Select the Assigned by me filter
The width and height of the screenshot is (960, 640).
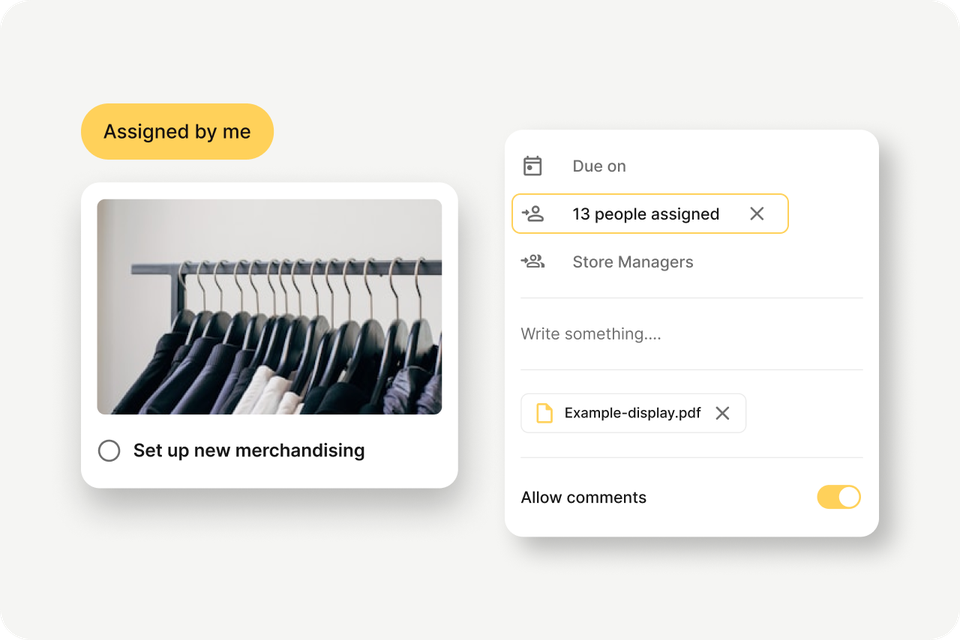pos(177,132)
